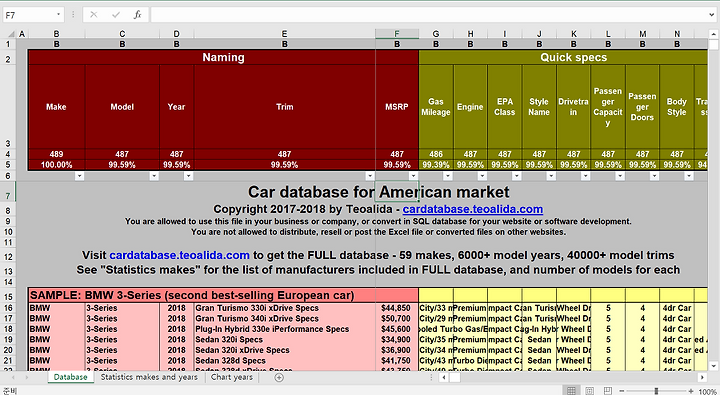Select column E header
This screenshot has width=720, height=395.
[284, 34]
